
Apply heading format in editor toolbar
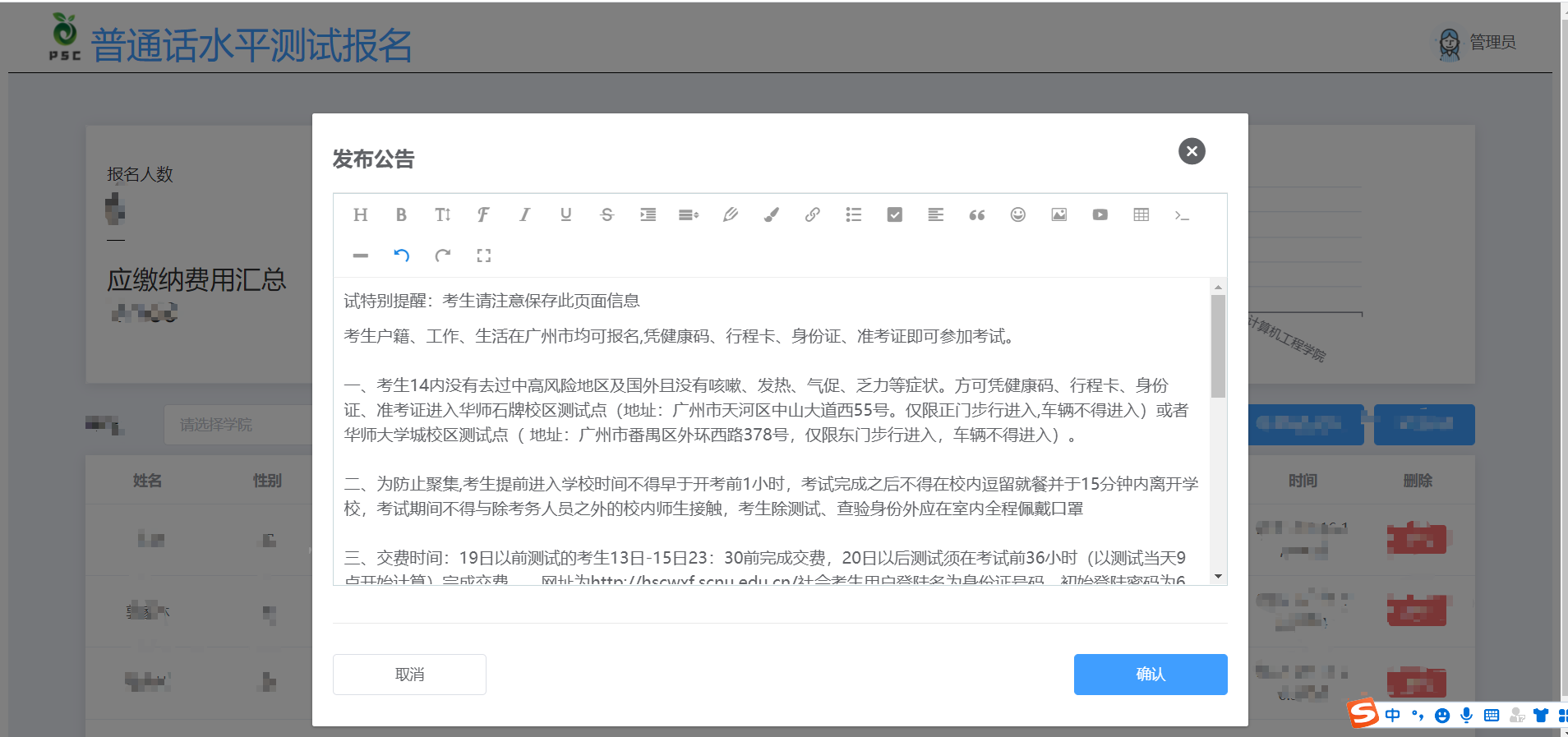pos(360,214)
